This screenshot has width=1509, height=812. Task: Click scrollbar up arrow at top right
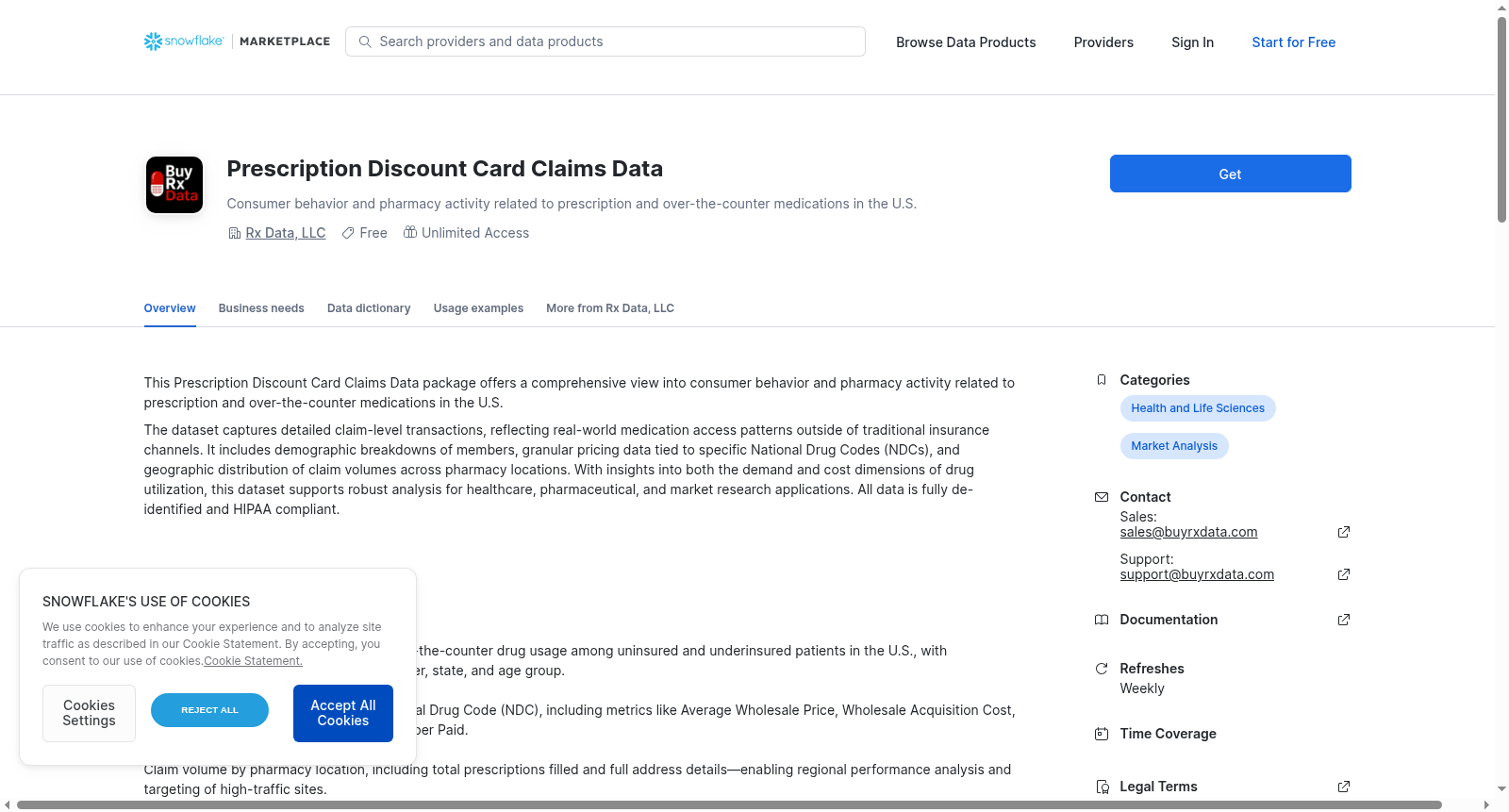pyautogui.click(x=1501, y=8)
